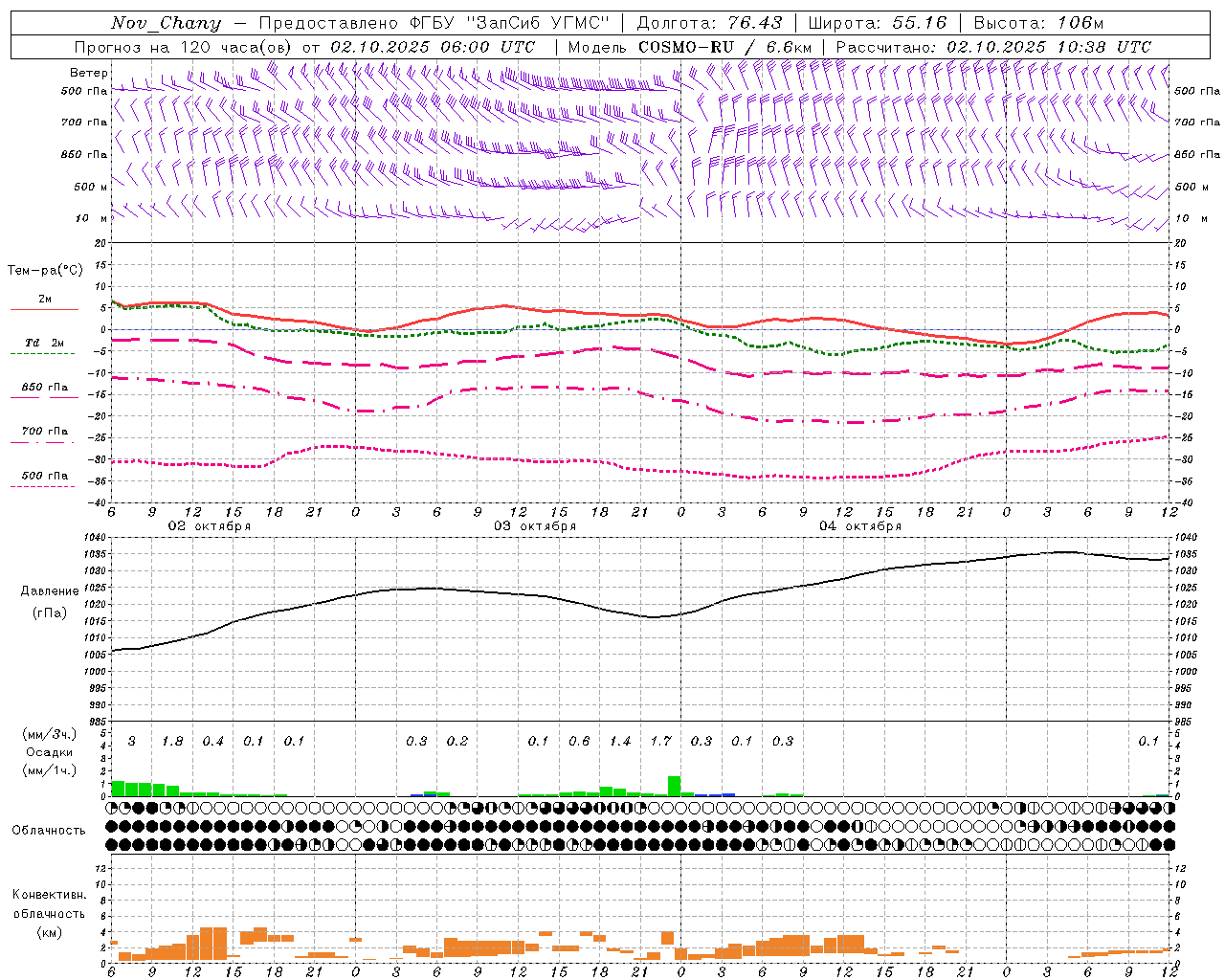Click the "03 октября" date label

tap(535, 526)
